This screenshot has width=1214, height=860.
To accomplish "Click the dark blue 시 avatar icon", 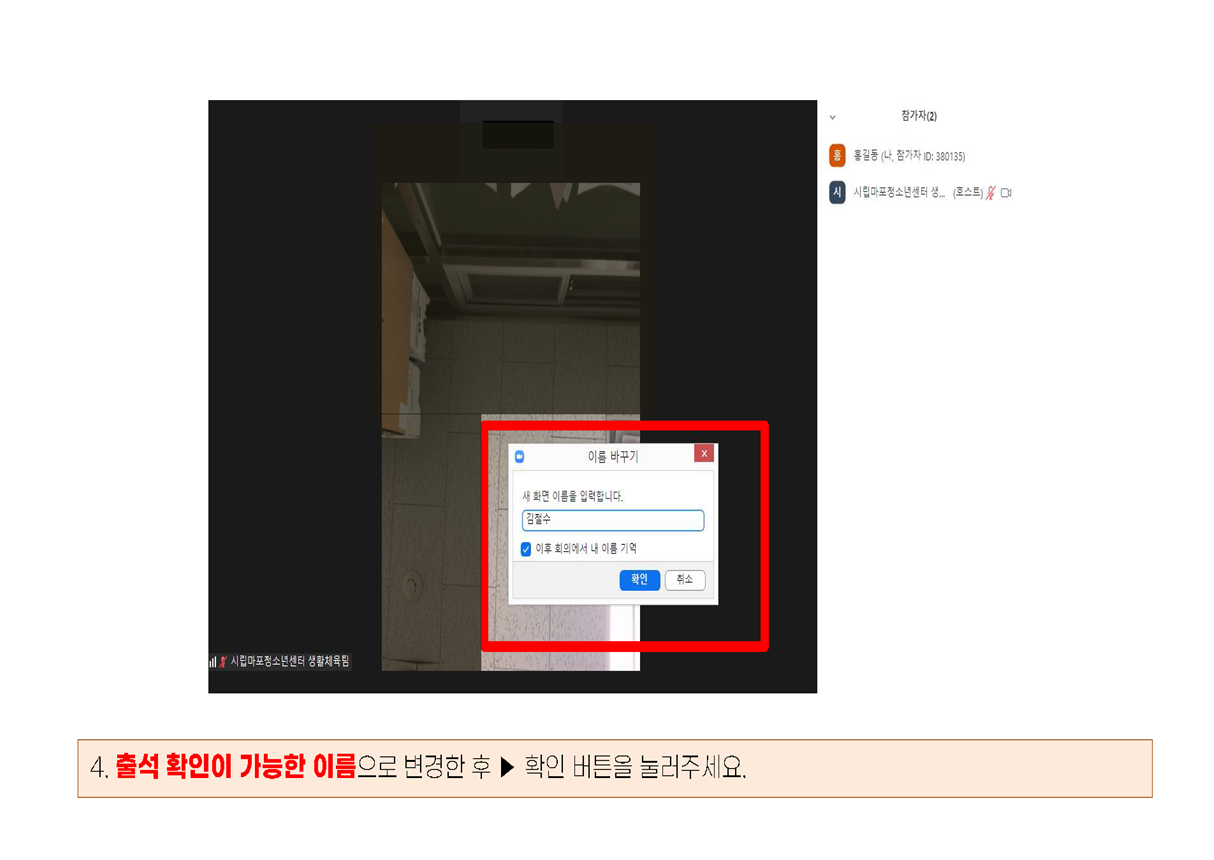I will pos(837,192).
